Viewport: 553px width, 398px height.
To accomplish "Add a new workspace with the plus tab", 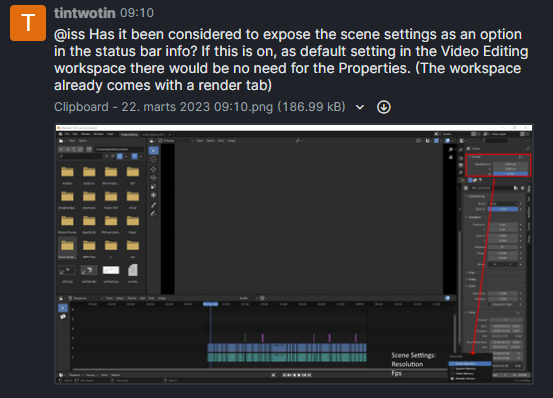I will pos(170,135).
